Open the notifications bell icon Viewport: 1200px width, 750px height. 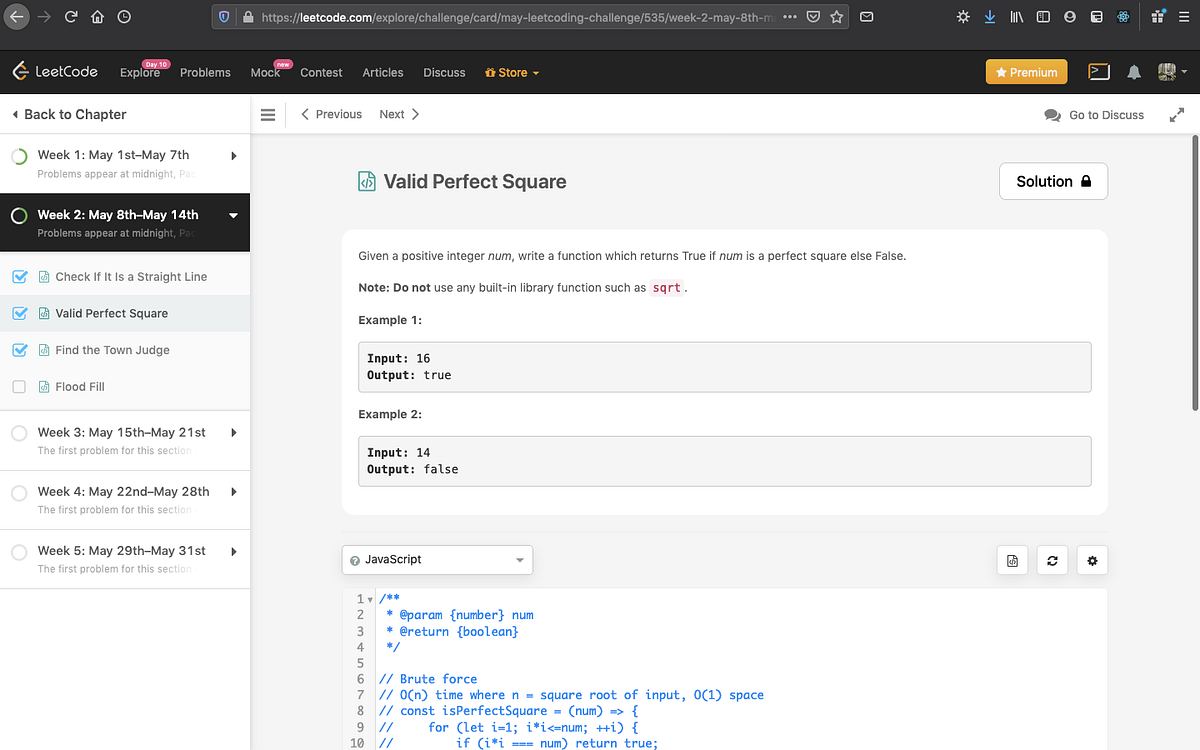click(x=1134, y=73)
